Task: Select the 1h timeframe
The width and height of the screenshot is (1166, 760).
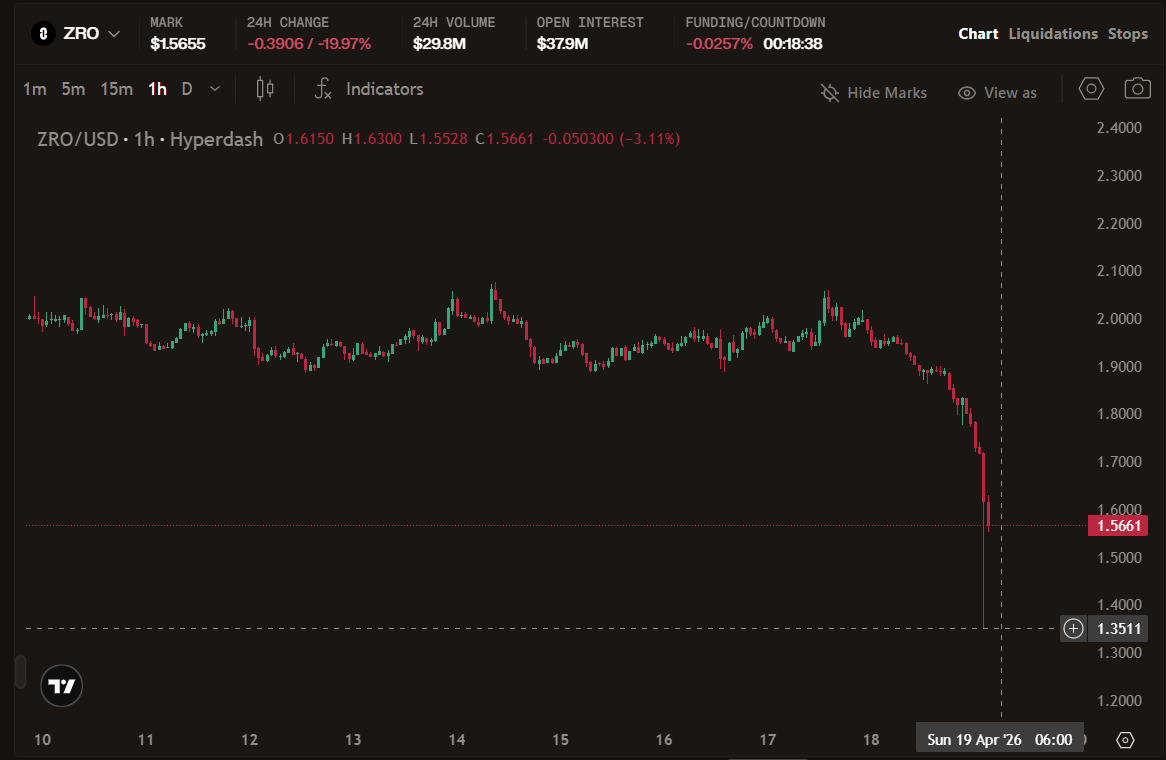Action: [x=157, y=89]
